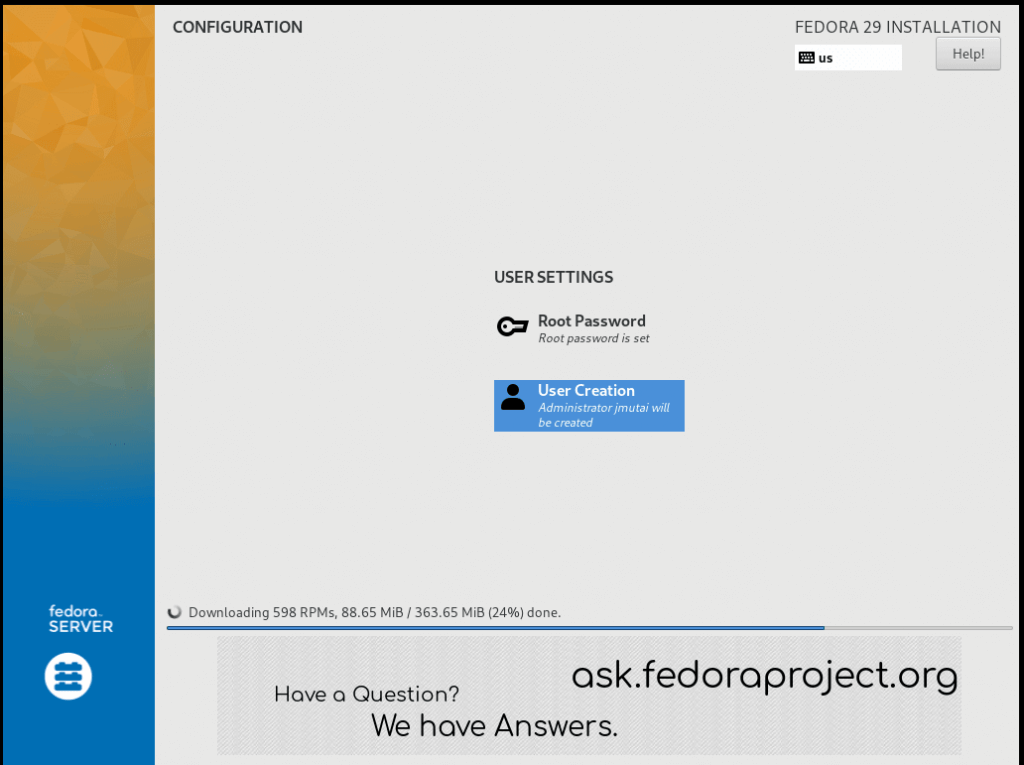Visit the ask.fedoraproject.org link

point(763,675)
